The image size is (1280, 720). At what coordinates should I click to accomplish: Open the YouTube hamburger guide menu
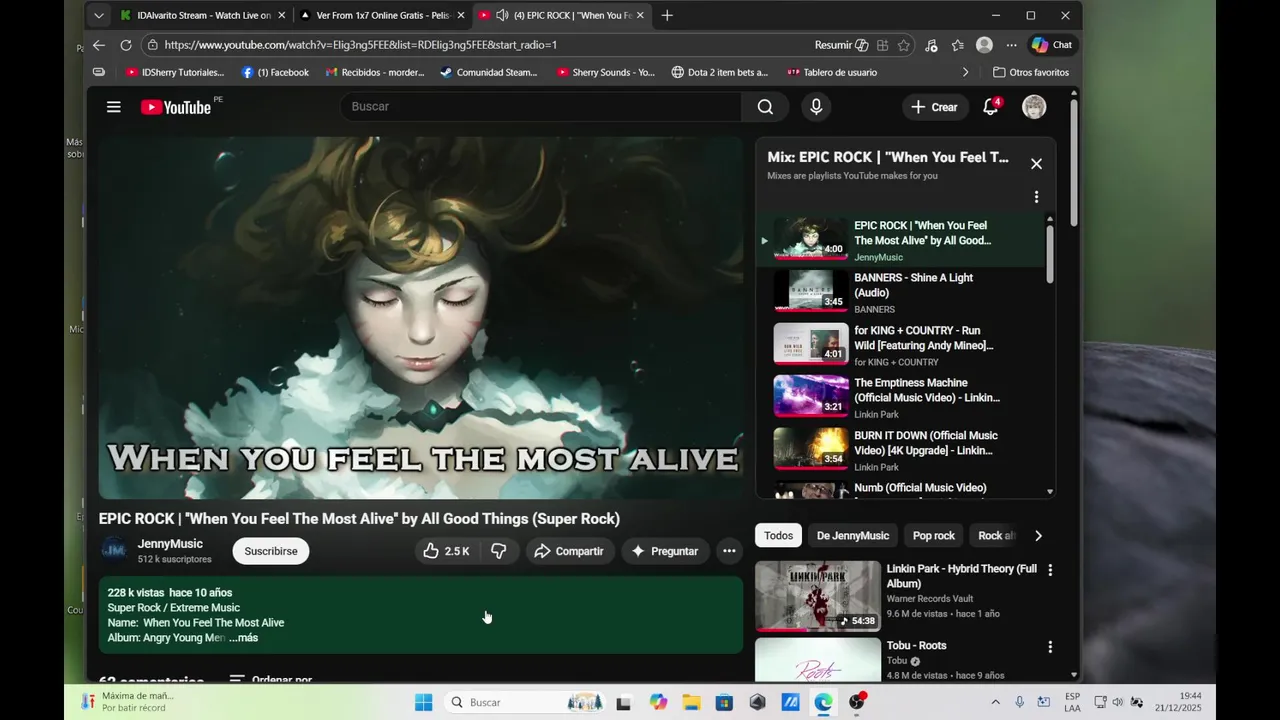click(114, 107)
